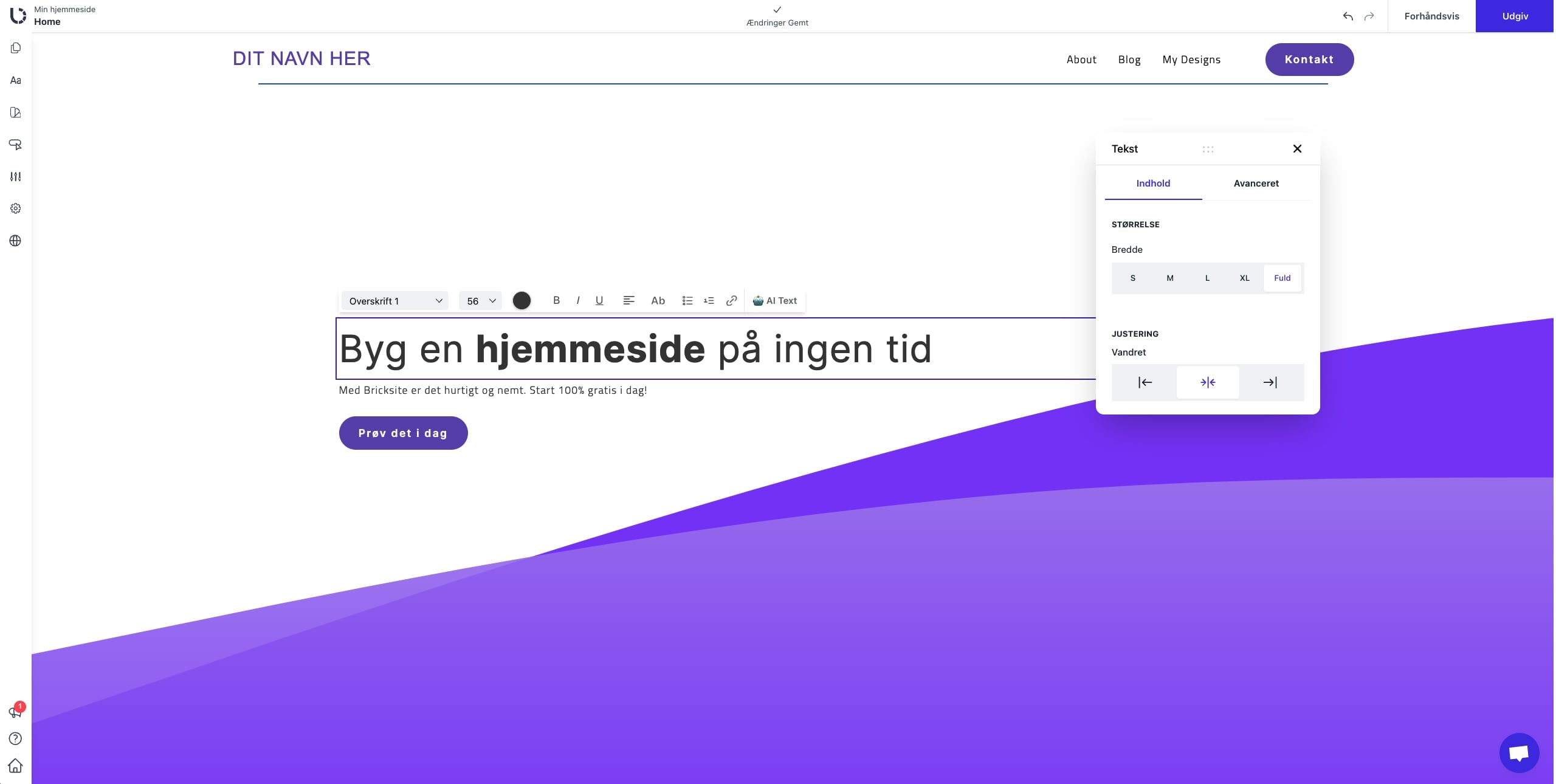
Task: Open the AI Text generator
Action: point(775,300)
